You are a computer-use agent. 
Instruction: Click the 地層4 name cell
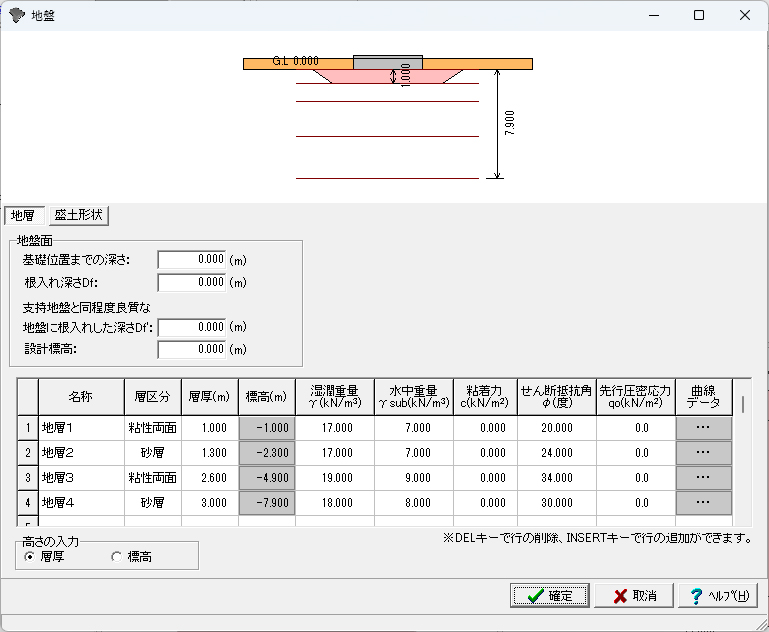[x=81, y=503]
